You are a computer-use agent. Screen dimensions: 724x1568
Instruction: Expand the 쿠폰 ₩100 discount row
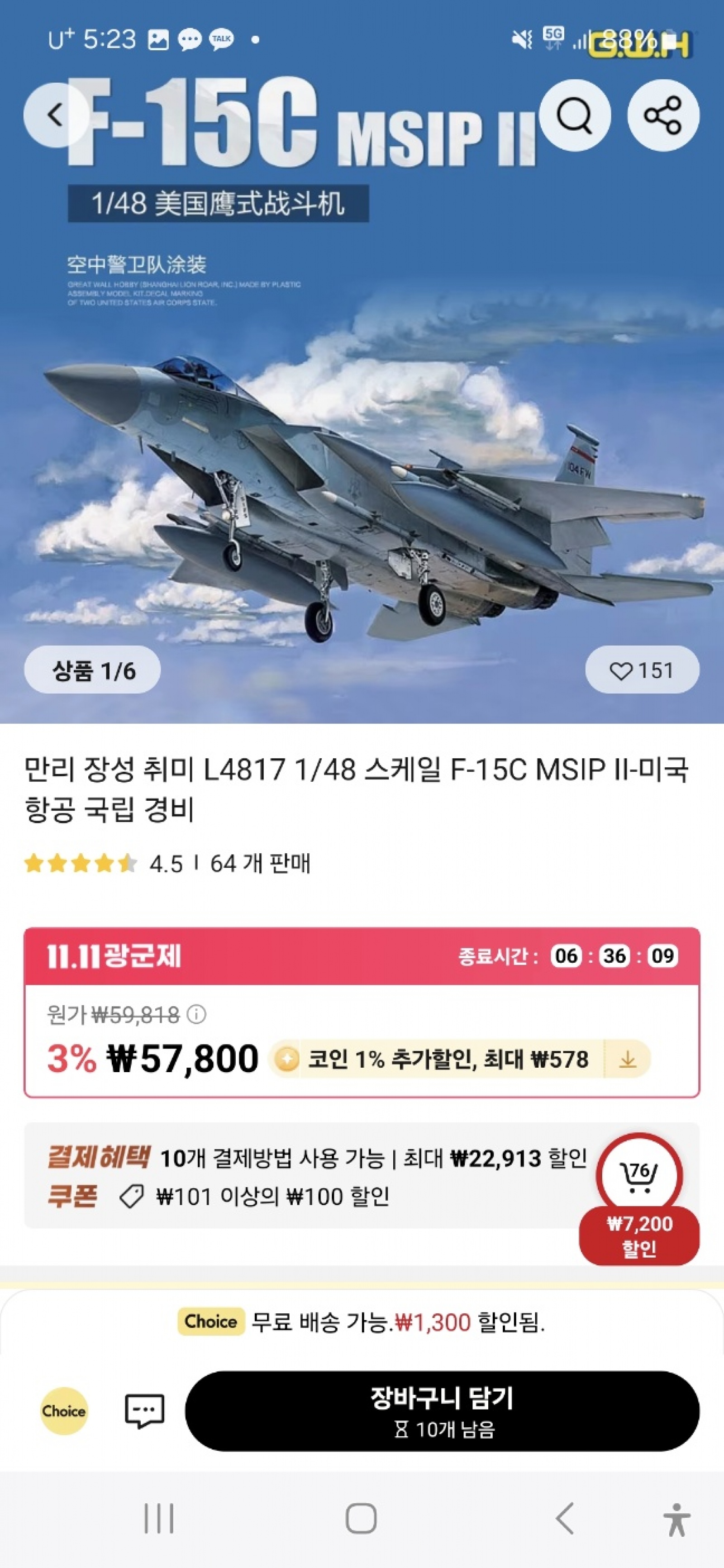click(218, 1197)
